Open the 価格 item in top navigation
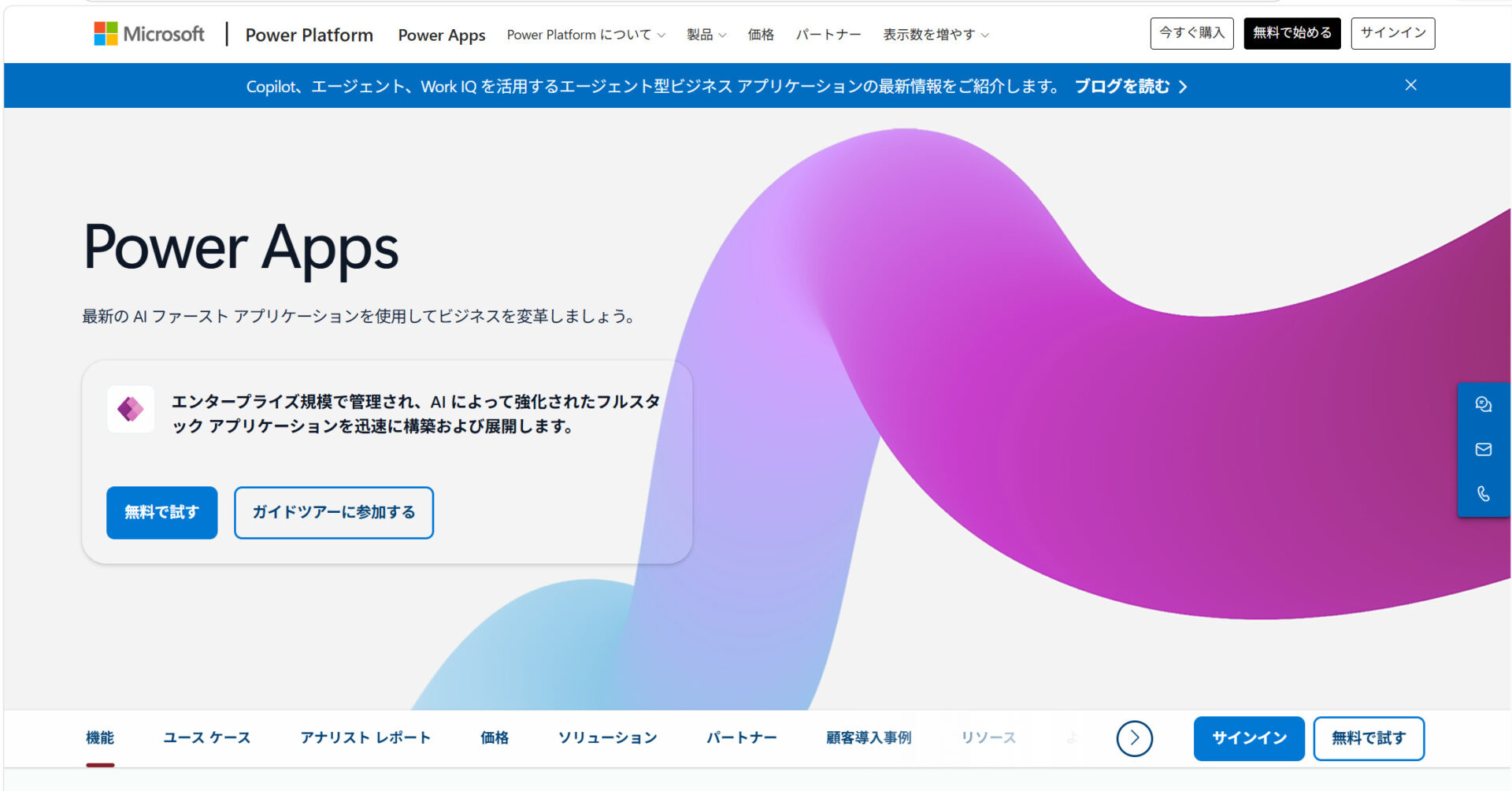This screenshot has width=1512, height=791. (x=761, y=35)
